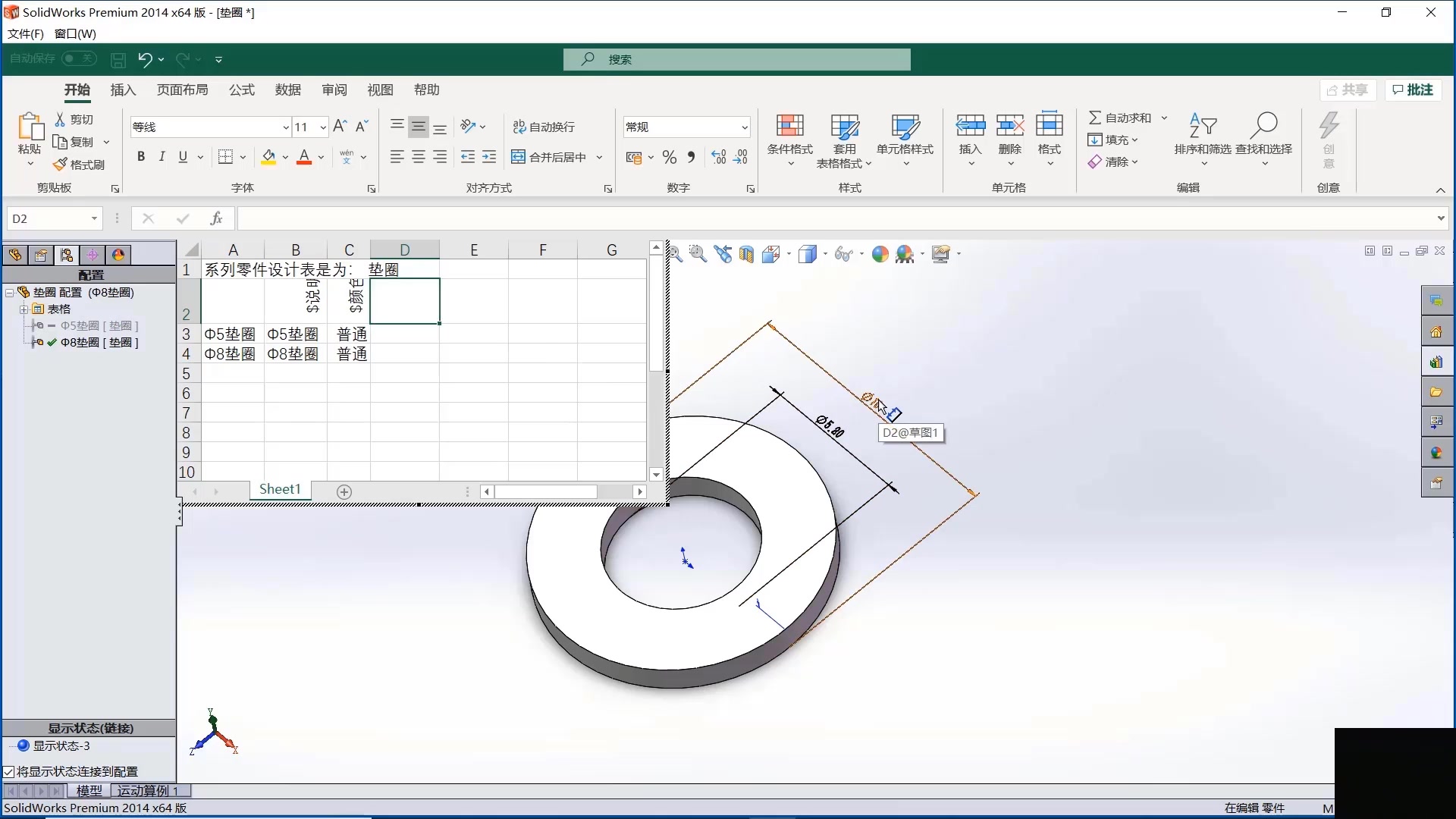
Task: Open the font name dropdown
Action: pos(286,127)
